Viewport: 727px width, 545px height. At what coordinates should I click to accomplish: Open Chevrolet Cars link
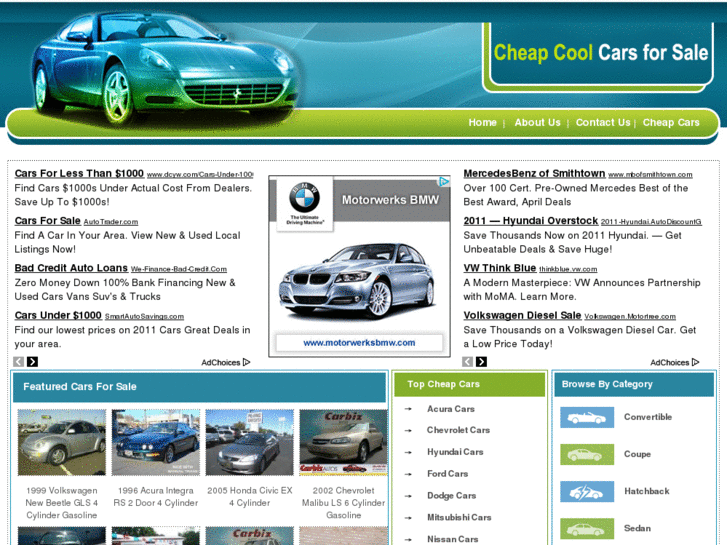click(x=458, y=430)
